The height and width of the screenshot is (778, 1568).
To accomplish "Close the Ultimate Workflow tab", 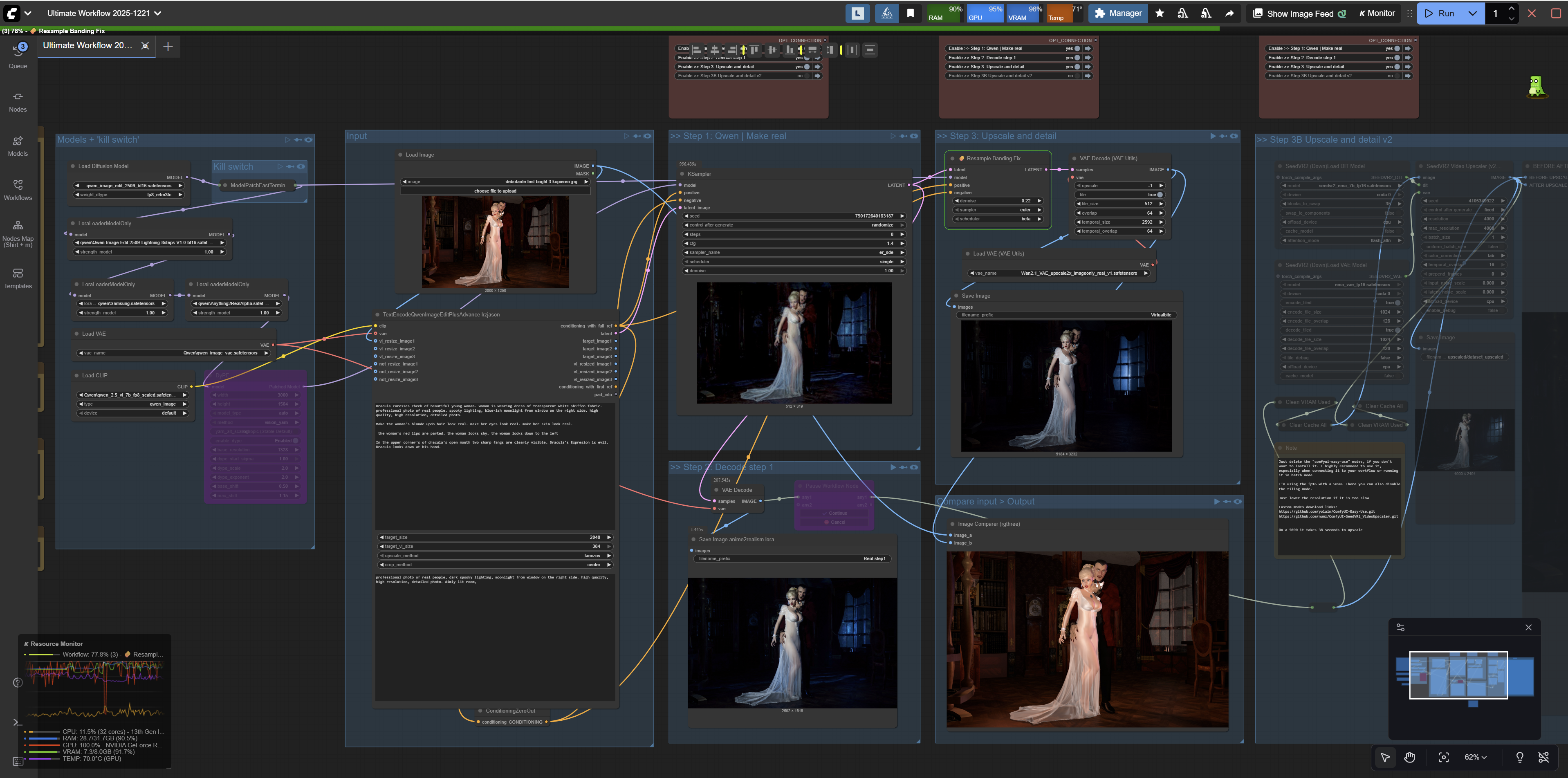I will pos(145,46).
